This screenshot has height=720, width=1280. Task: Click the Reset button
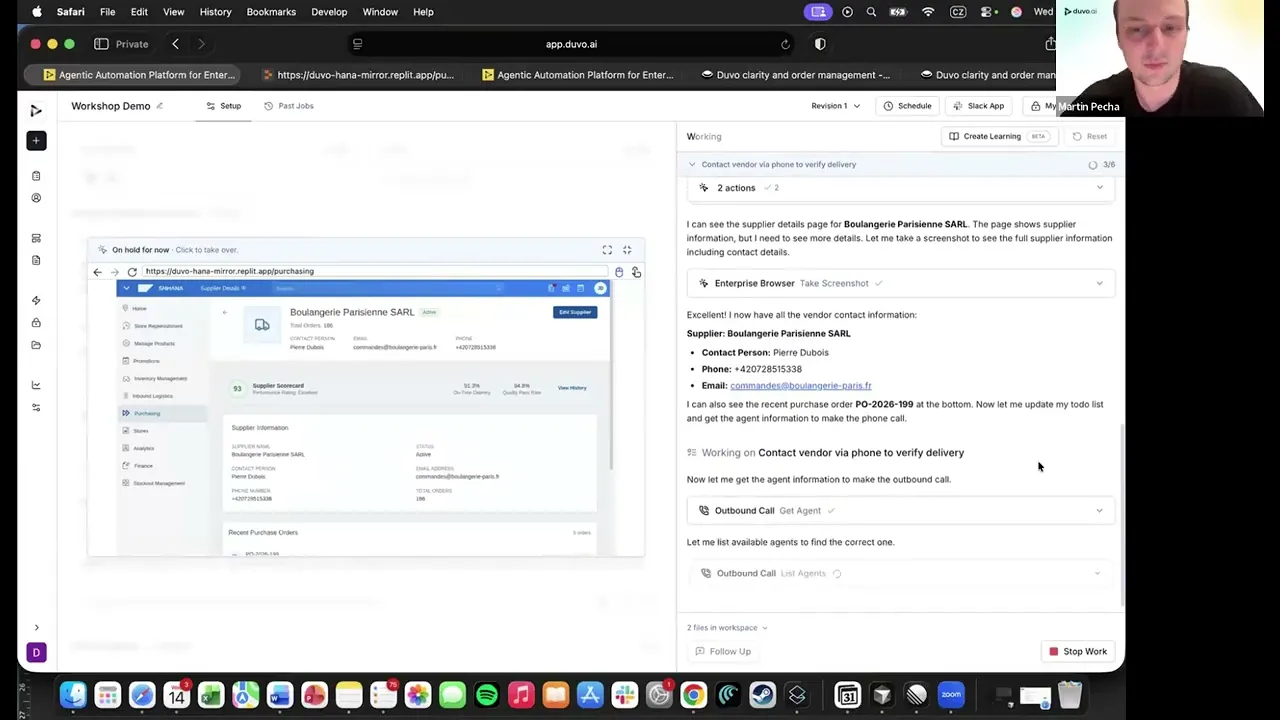click(1089, 136)
